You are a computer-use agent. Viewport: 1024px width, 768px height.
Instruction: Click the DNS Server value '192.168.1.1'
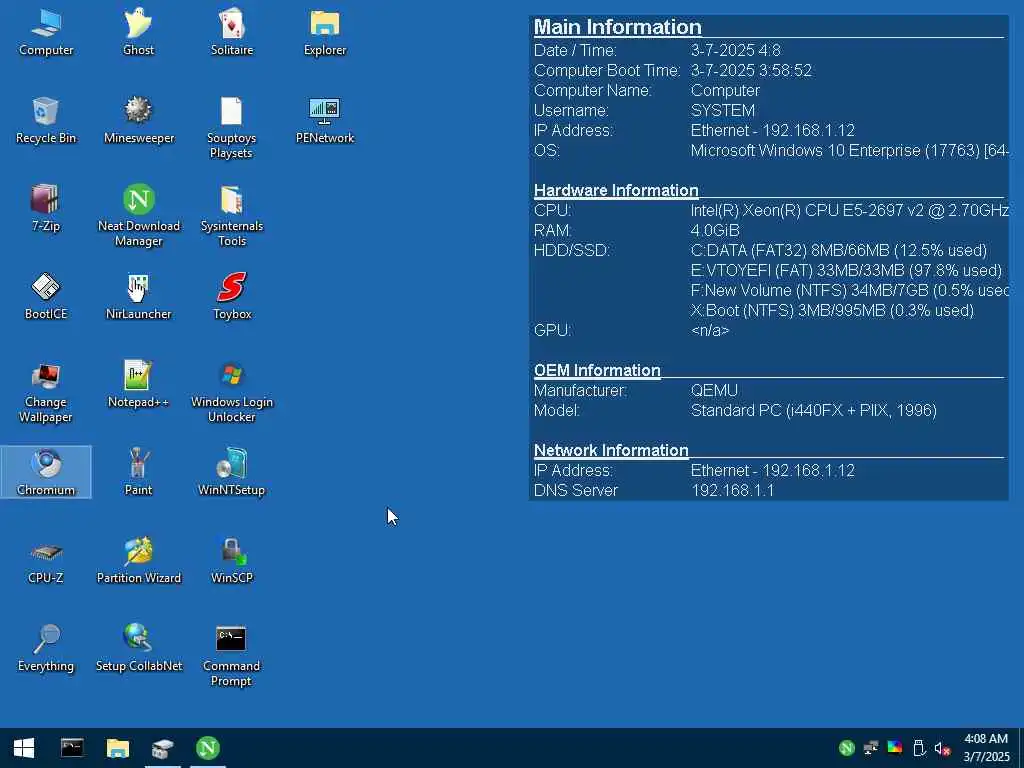pyautogui.click(x=732, y=490)
